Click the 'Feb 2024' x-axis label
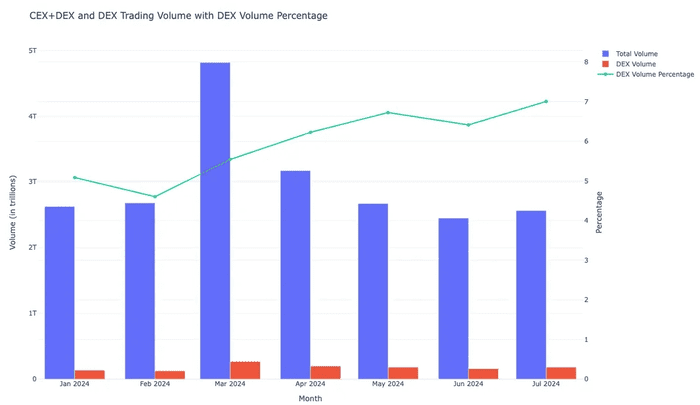 [x=155, y=384]
